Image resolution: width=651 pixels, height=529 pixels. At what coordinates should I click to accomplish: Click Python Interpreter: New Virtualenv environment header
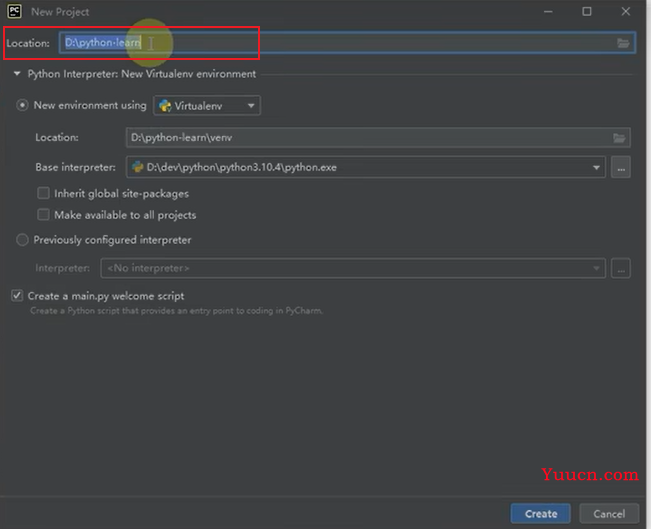(142, 74)
